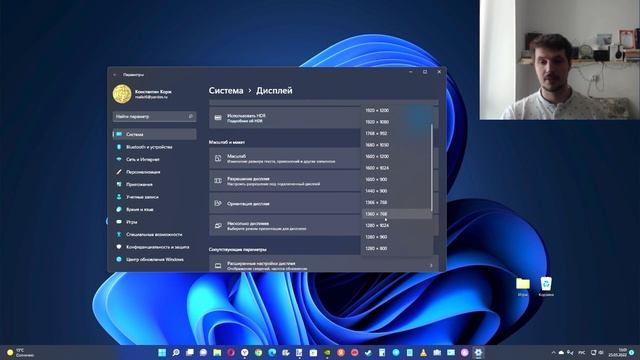Launch Google Chrome from the taskbar
The image size is (640, 360).
tap(258, 352)
